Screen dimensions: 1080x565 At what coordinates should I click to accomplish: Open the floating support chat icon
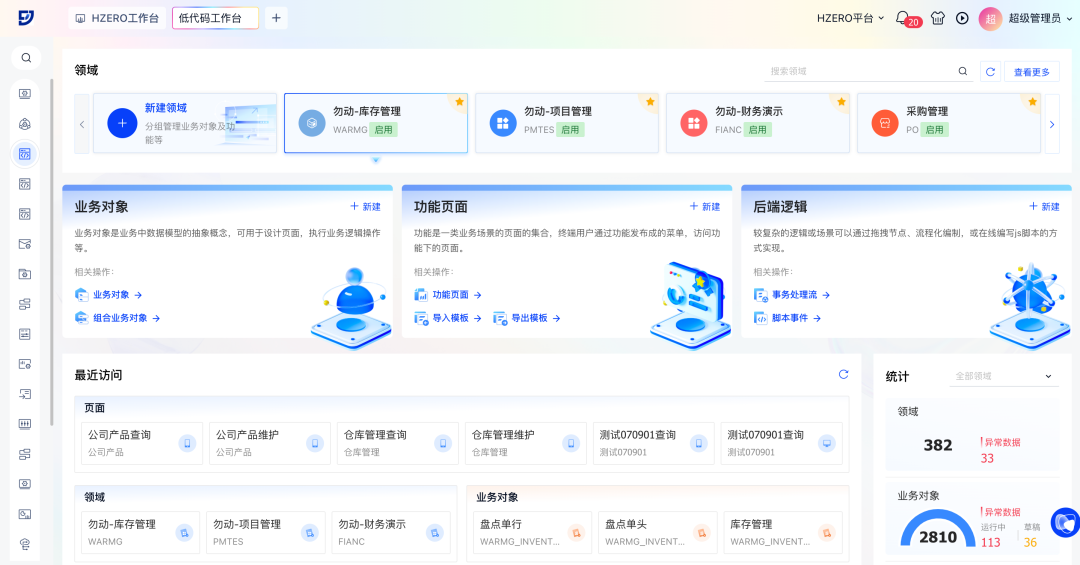(1064, 522)
